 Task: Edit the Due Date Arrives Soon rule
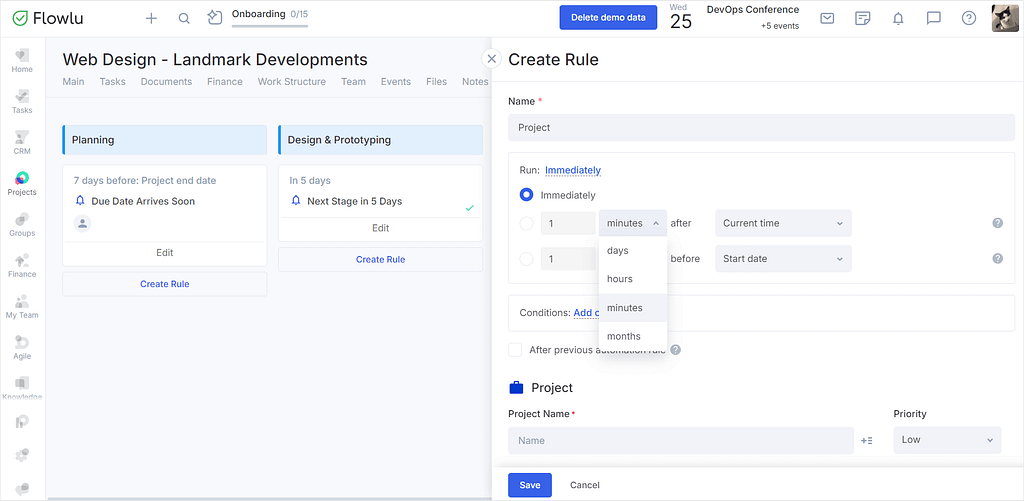tap(165, 253)
